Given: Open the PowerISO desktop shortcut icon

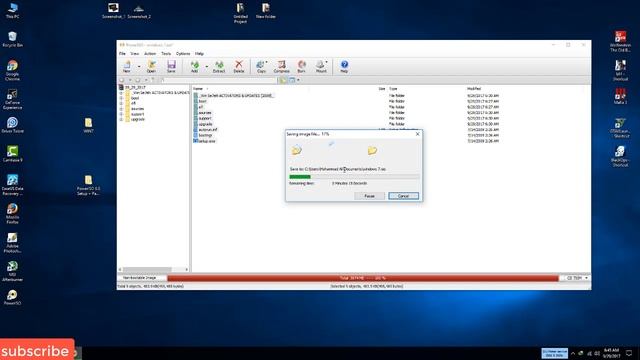Looking at the screenshot, I should pyautogui.click(x=12, y=298).
